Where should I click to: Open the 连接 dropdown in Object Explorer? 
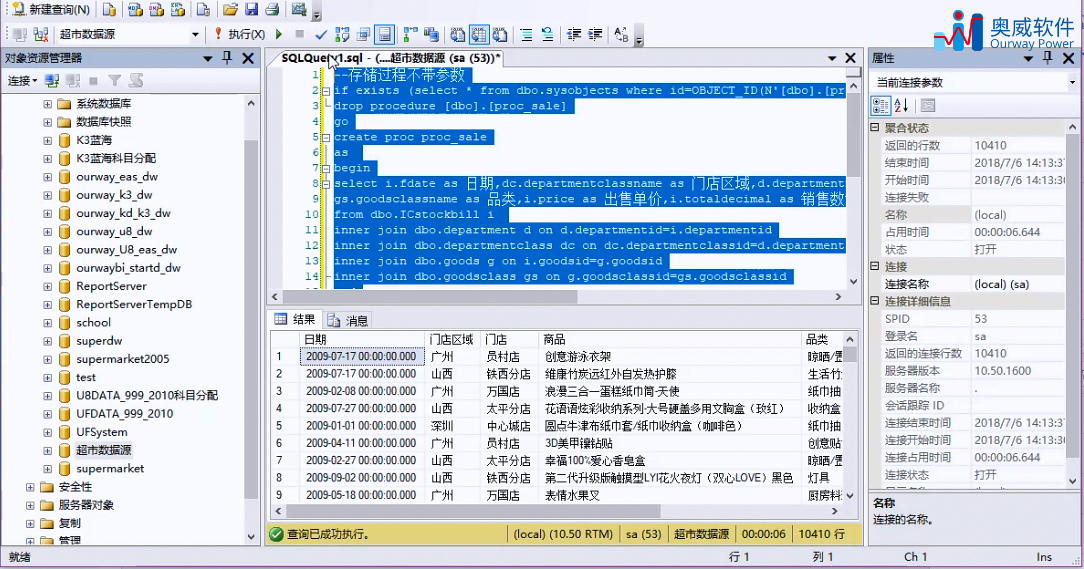click(22, 81)
